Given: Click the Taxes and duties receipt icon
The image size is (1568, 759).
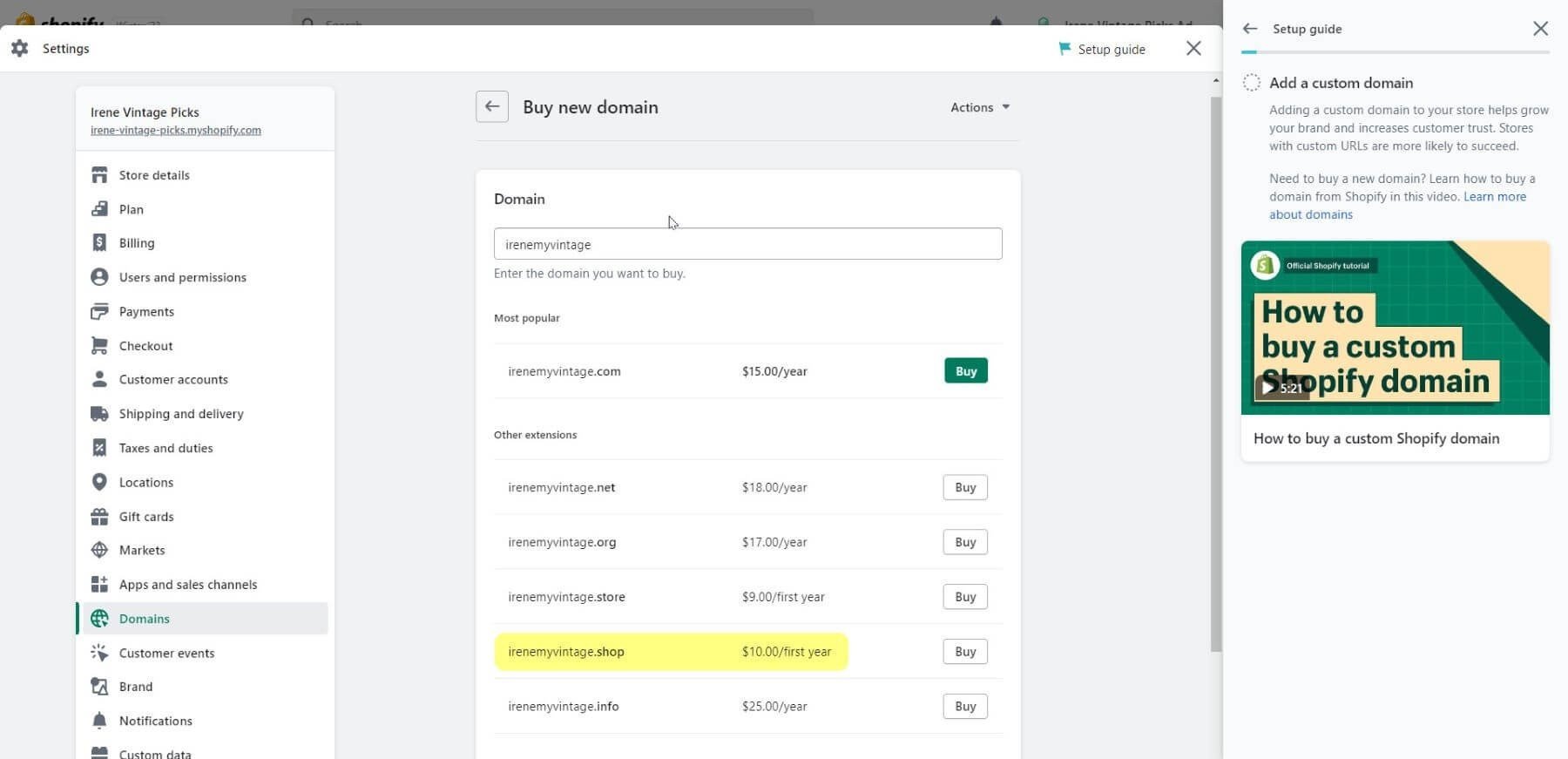Looking at the screenshot, I should coord(99,448).
